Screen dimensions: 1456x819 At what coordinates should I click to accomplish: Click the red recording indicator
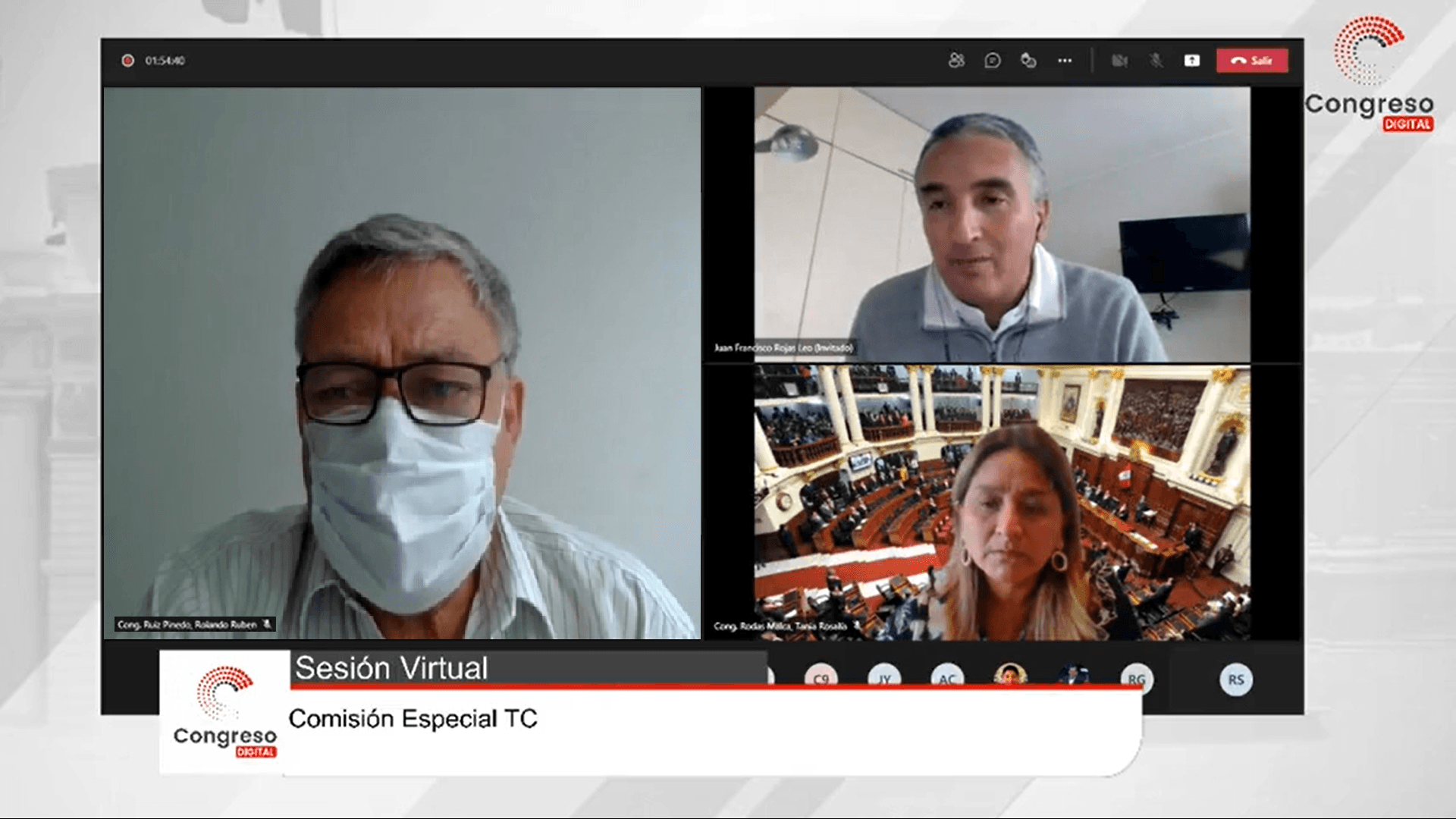coord(128,61)
